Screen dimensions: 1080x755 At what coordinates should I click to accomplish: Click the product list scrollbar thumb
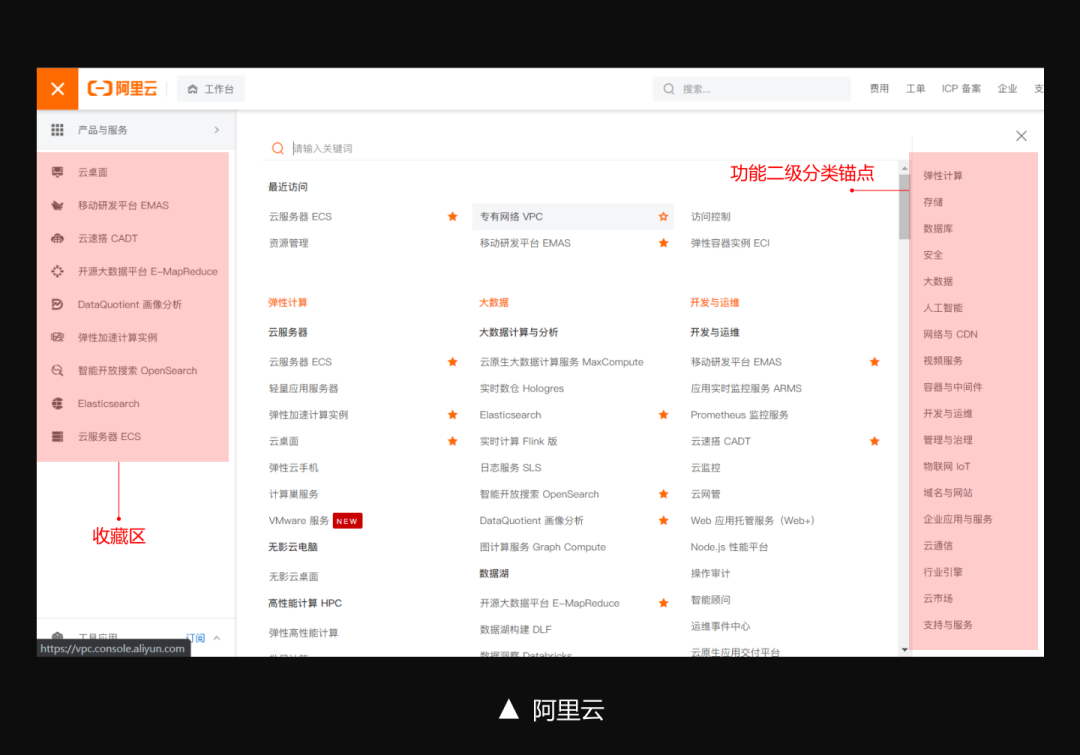[904, 207]
